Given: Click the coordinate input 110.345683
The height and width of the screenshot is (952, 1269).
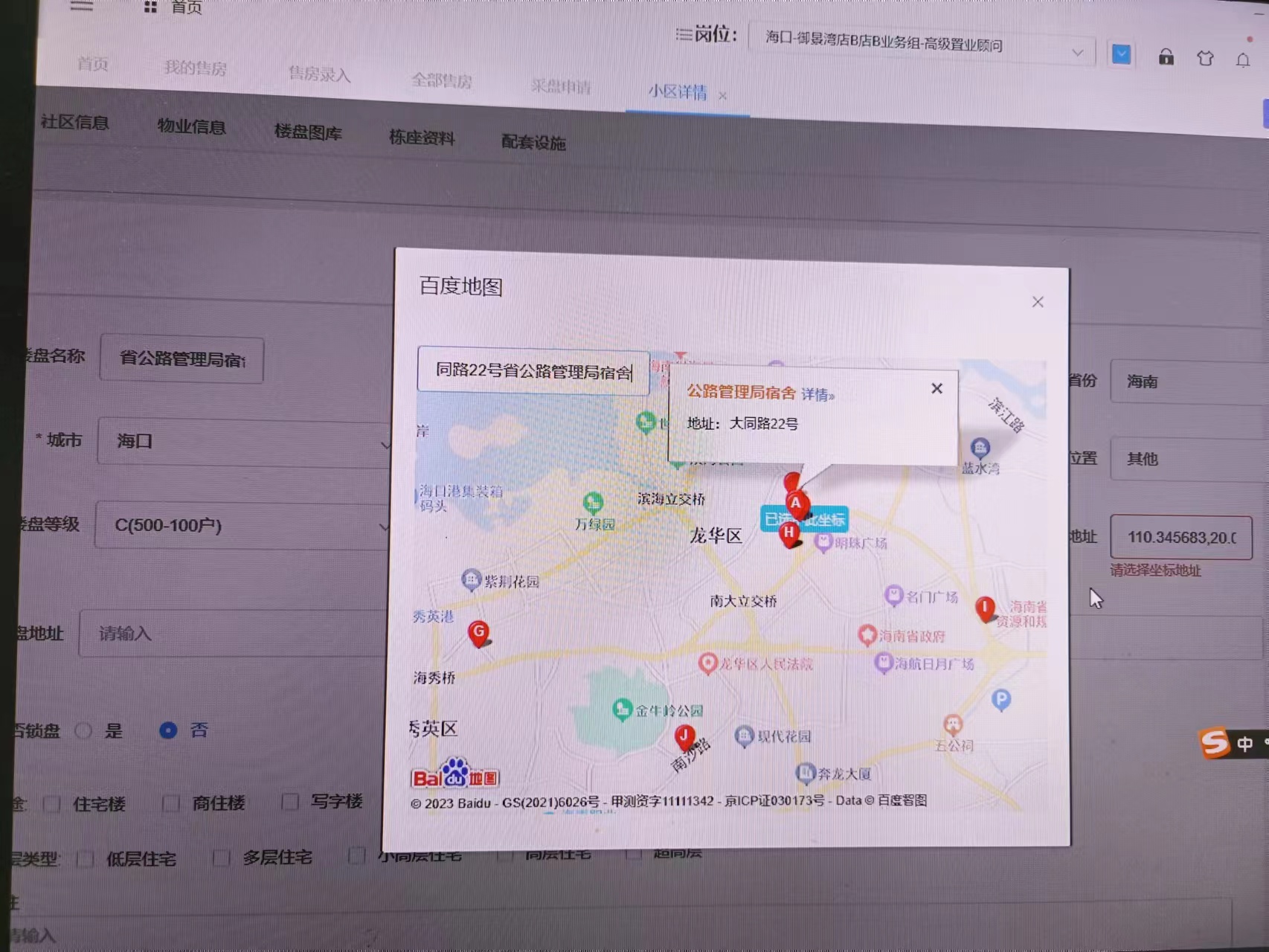Looking at the screenshot, I should 1181,537.
